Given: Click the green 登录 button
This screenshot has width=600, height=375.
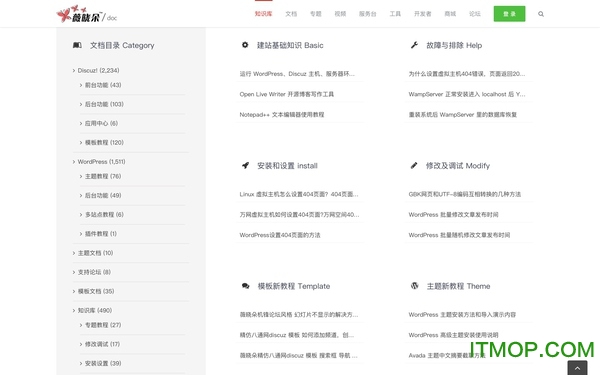Looking at the screenshot, I should [509, 14].
